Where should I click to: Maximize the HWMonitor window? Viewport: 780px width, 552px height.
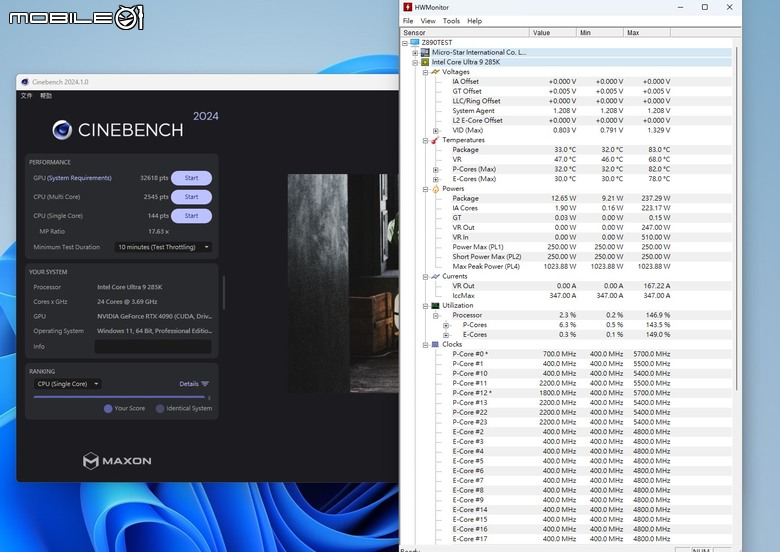(x=705, y=7)
